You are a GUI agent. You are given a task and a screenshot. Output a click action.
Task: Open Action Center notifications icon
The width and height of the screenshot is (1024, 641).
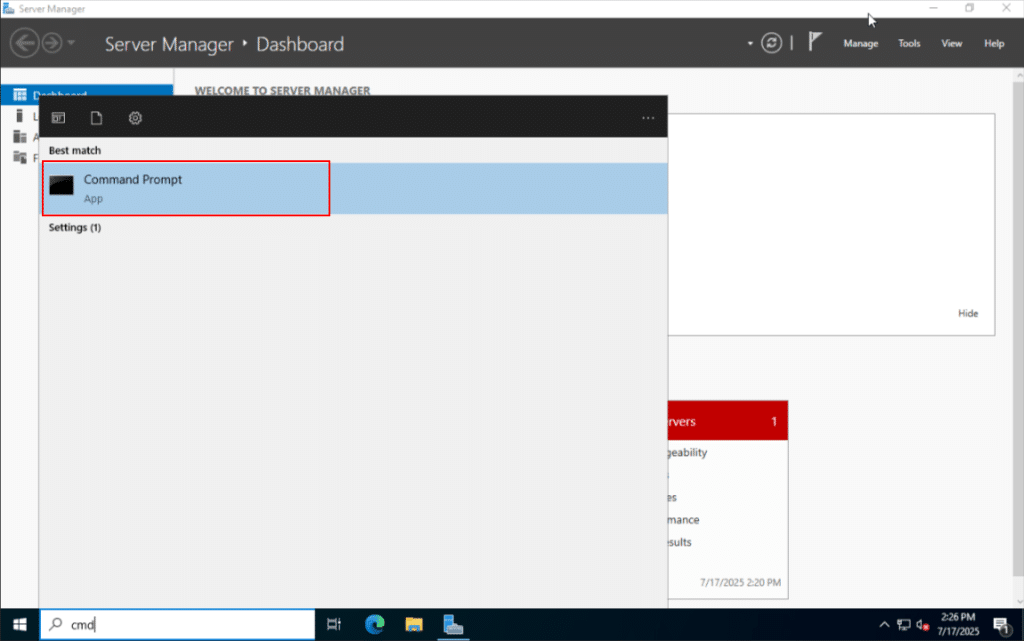coord(1002,625)
